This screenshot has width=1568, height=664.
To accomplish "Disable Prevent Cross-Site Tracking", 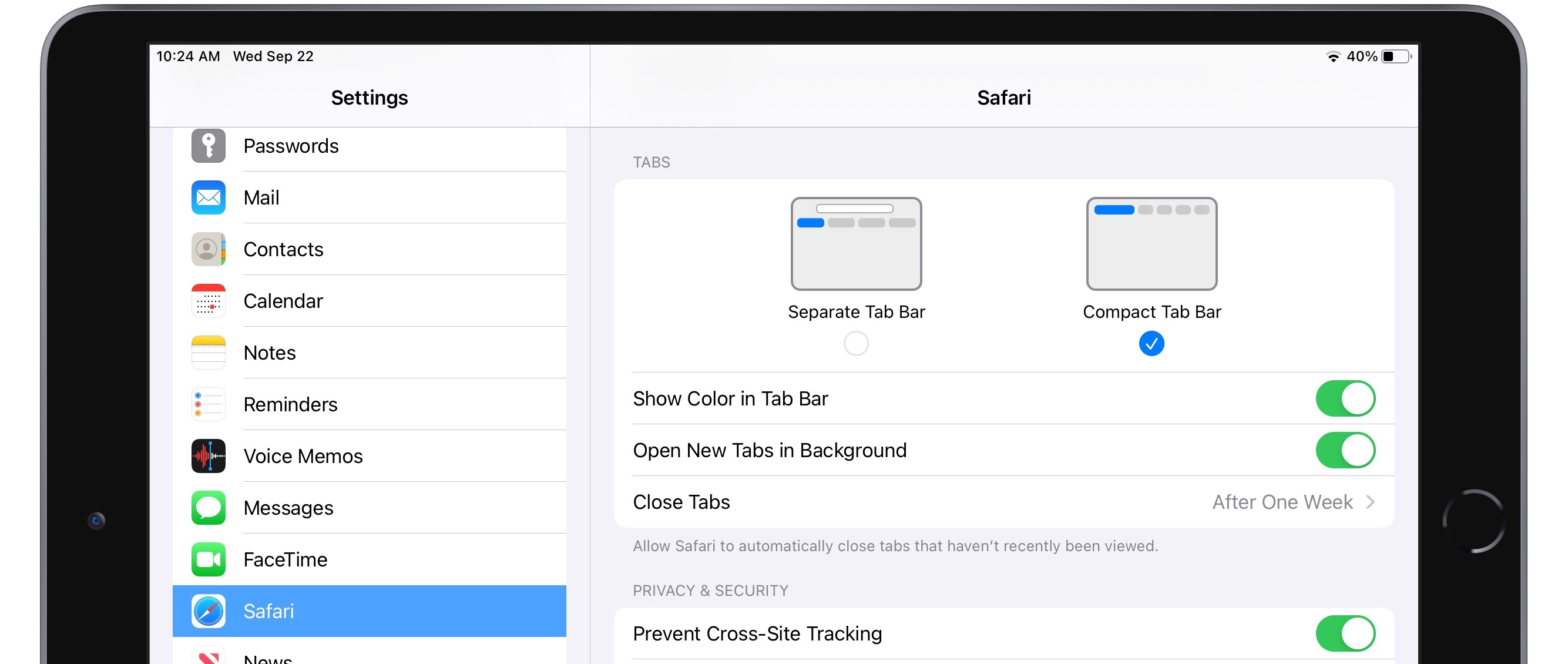I will click(1345, 633).
